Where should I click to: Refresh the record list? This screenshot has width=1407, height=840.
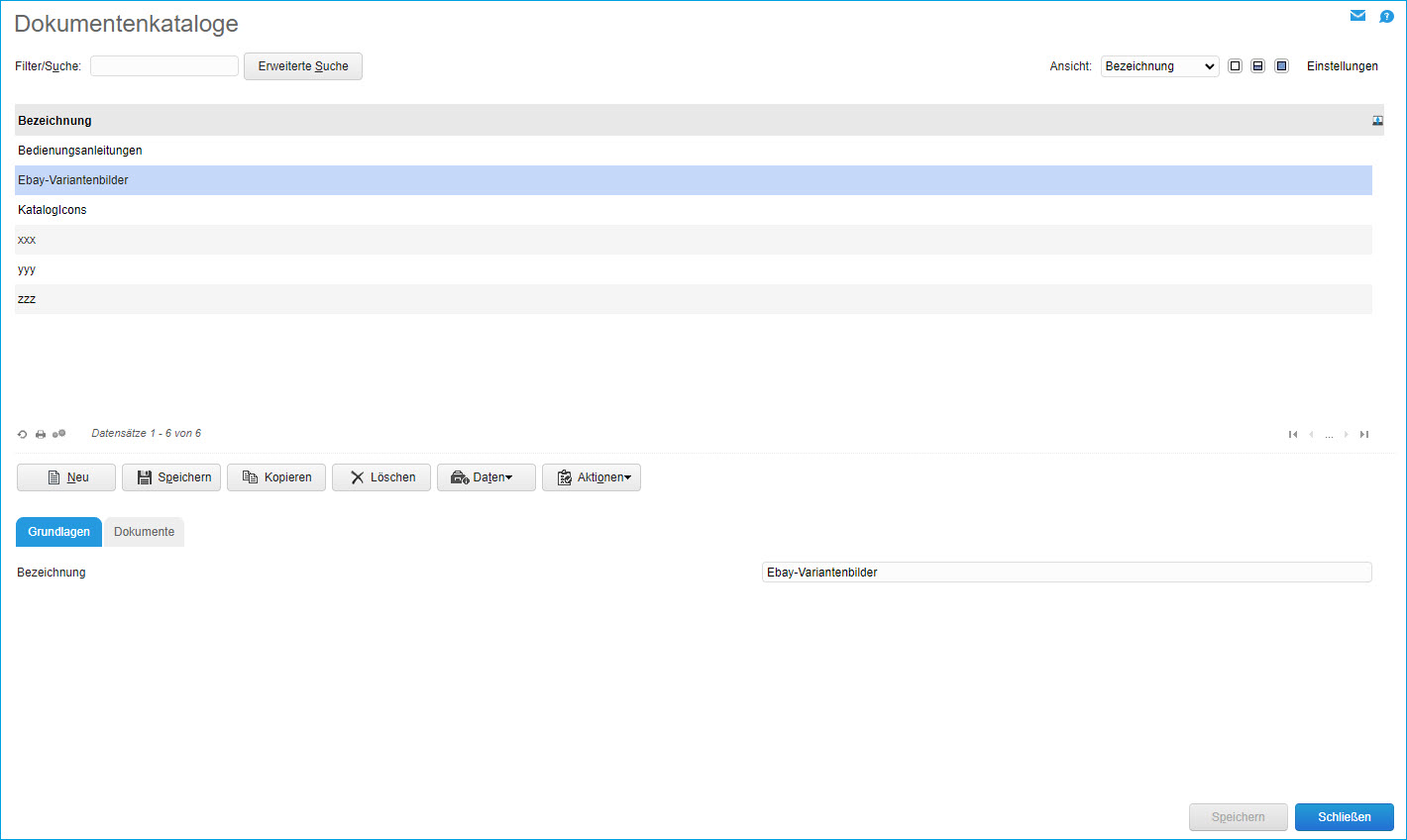pos(23,434)
